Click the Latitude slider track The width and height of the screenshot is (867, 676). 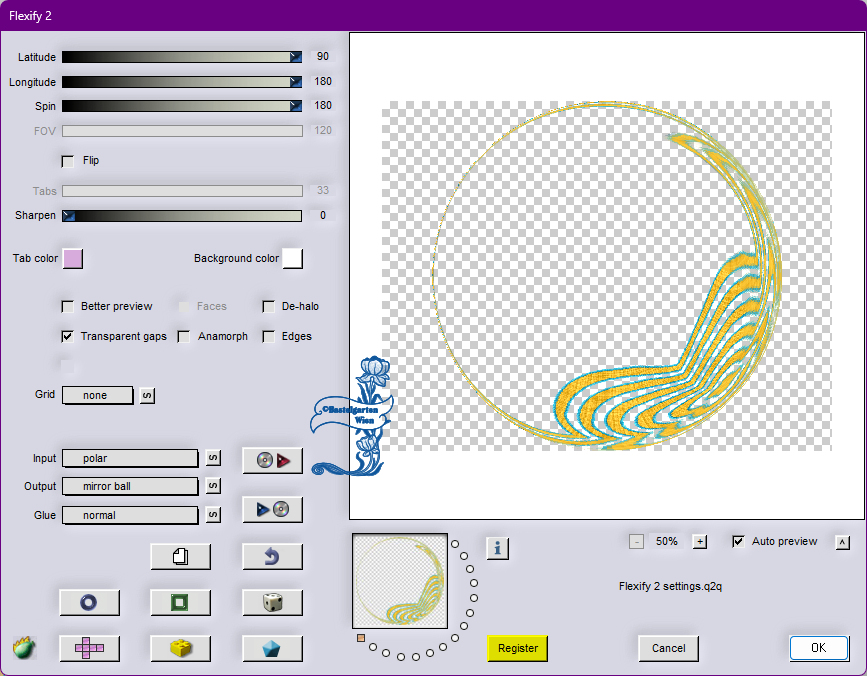tap(180, 57)
